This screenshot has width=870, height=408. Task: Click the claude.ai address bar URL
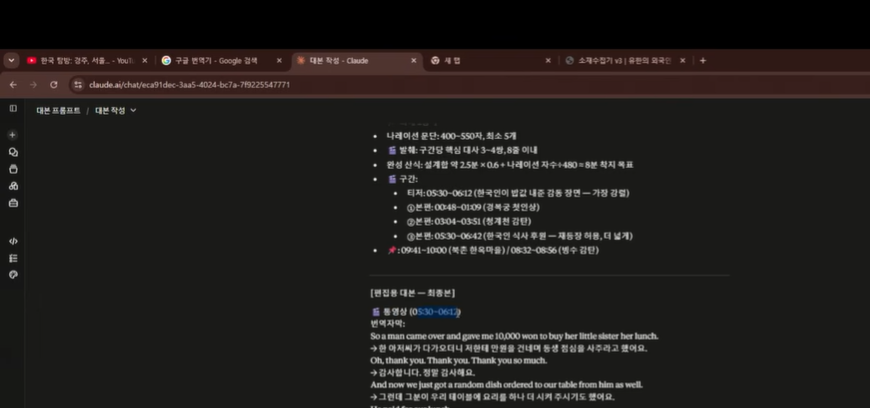[189, 85]
